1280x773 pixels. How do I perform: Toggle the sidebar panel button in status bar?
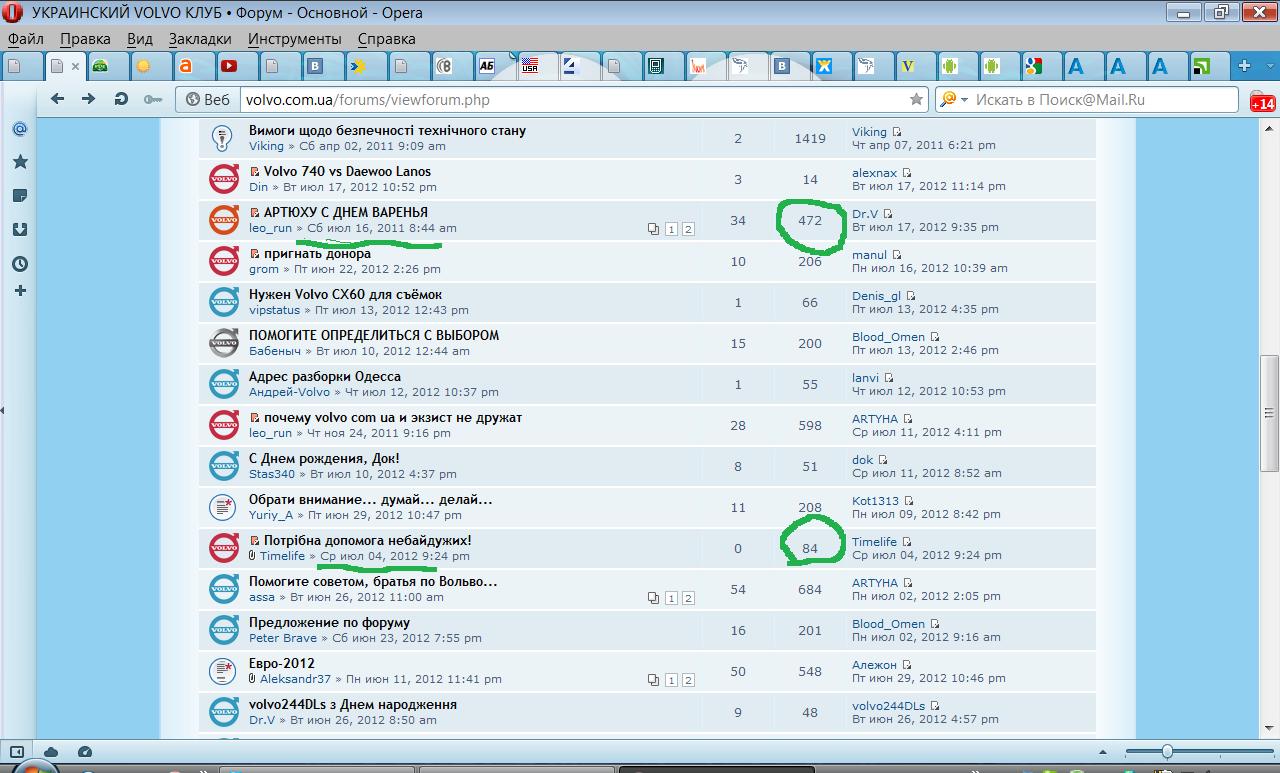(x=17, y=752)
